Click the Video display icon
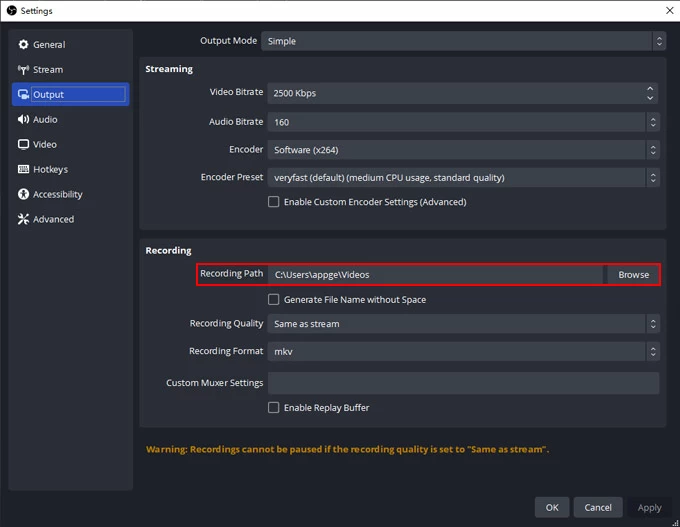 pos(23,144)
